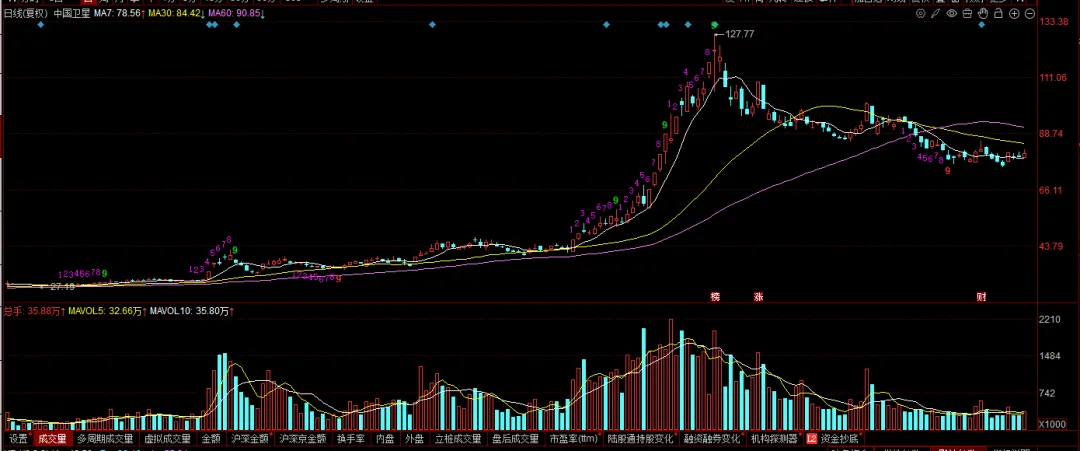The width and height of the screenshot is (1080, 451).
Task: Select the hand pan tool icon
Action: [x=984, y=13]
